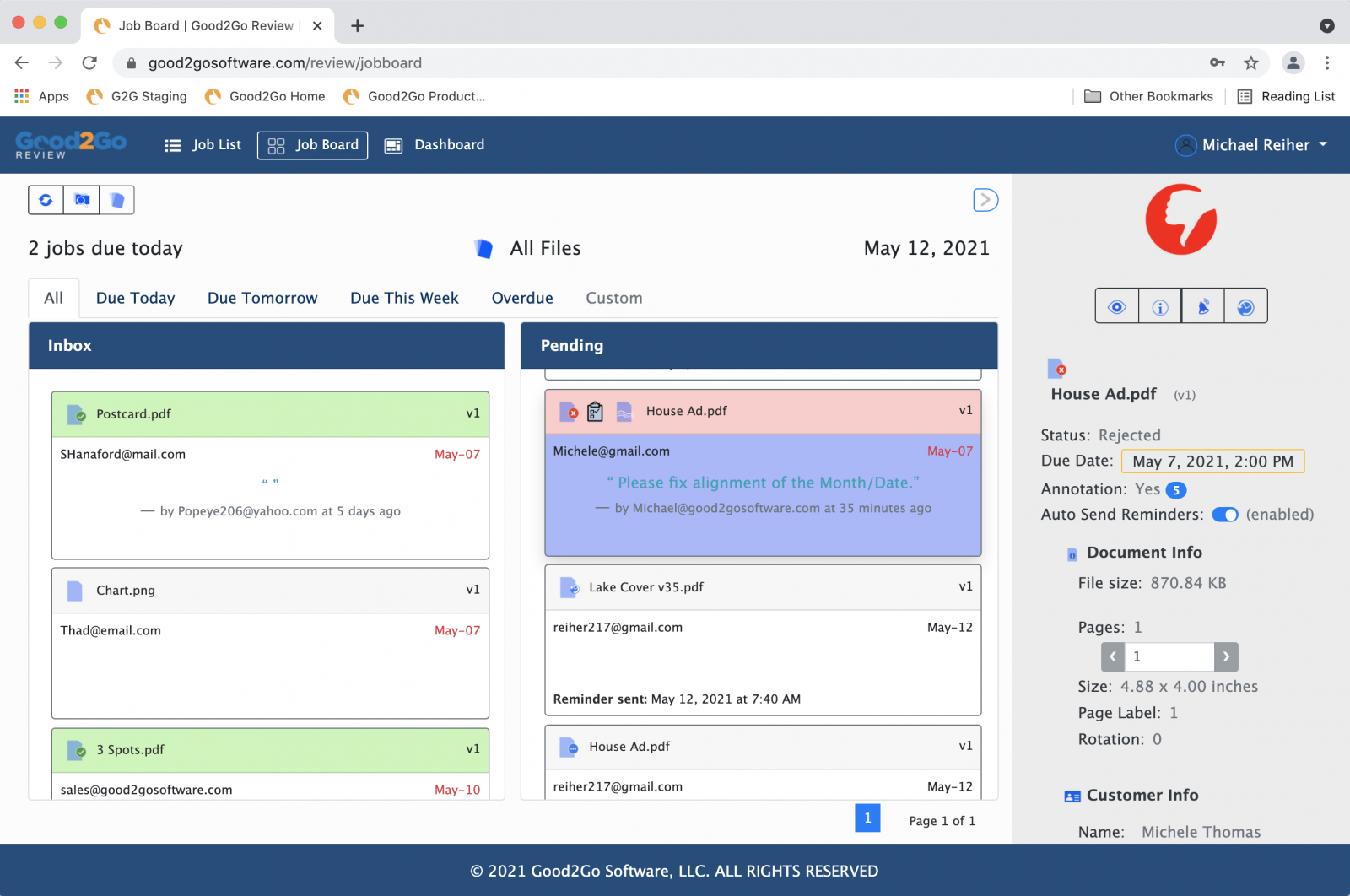Image resolution: width=1350 pixels, height=896 pixels.
Task: Disable Auto Send Reminders toggle
Action: pos(1224,515)
